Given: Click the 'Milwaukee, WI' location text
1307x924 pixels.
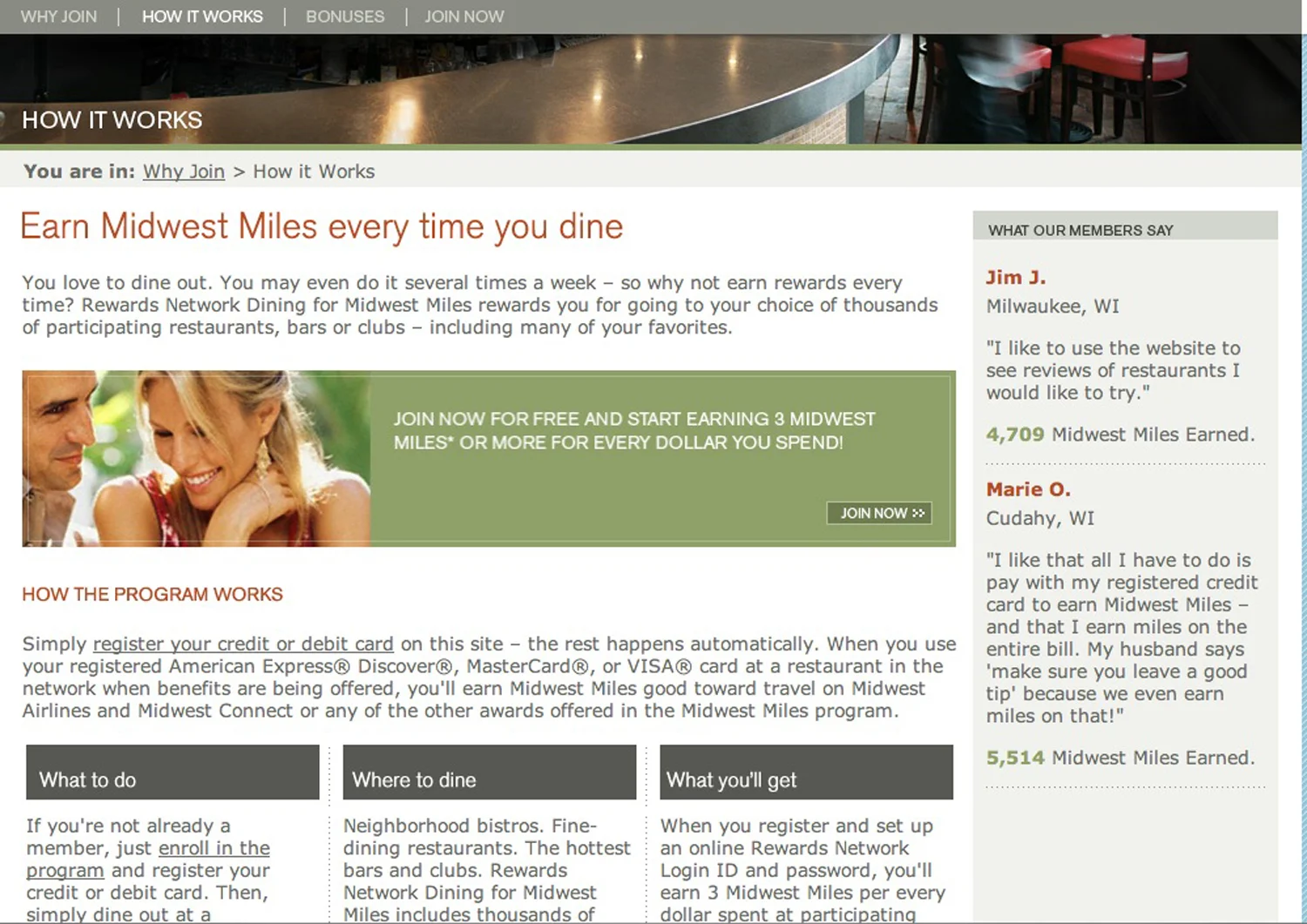Looking at the screenshot, I should tap(1053, 307).
